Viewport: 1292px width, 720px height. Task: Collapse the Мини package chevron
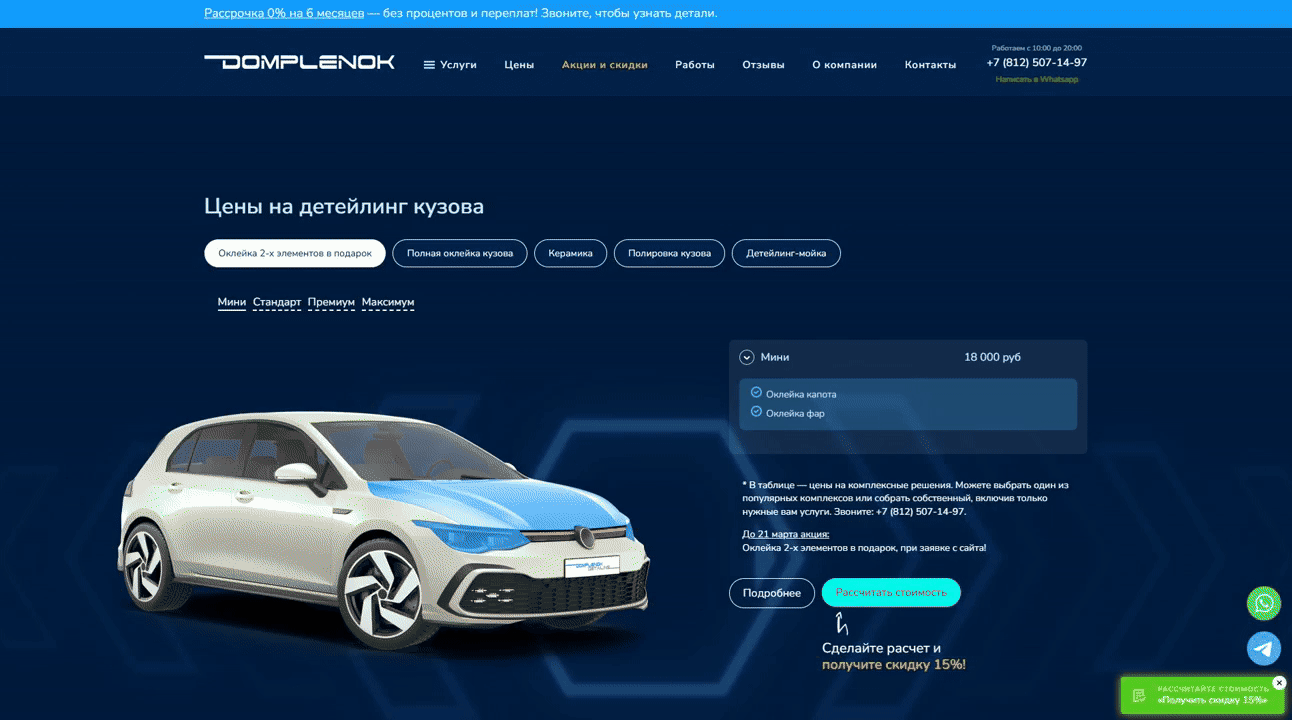[x=747, y=357]
